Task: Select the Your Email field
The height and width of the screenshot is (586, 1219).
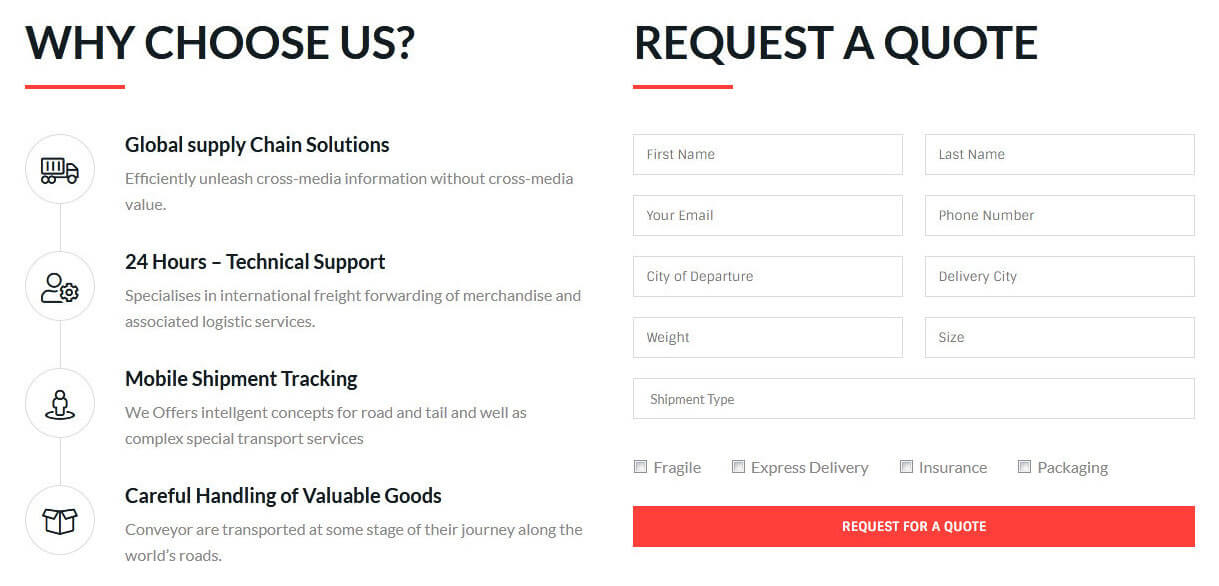Action: tap(767, 216)
